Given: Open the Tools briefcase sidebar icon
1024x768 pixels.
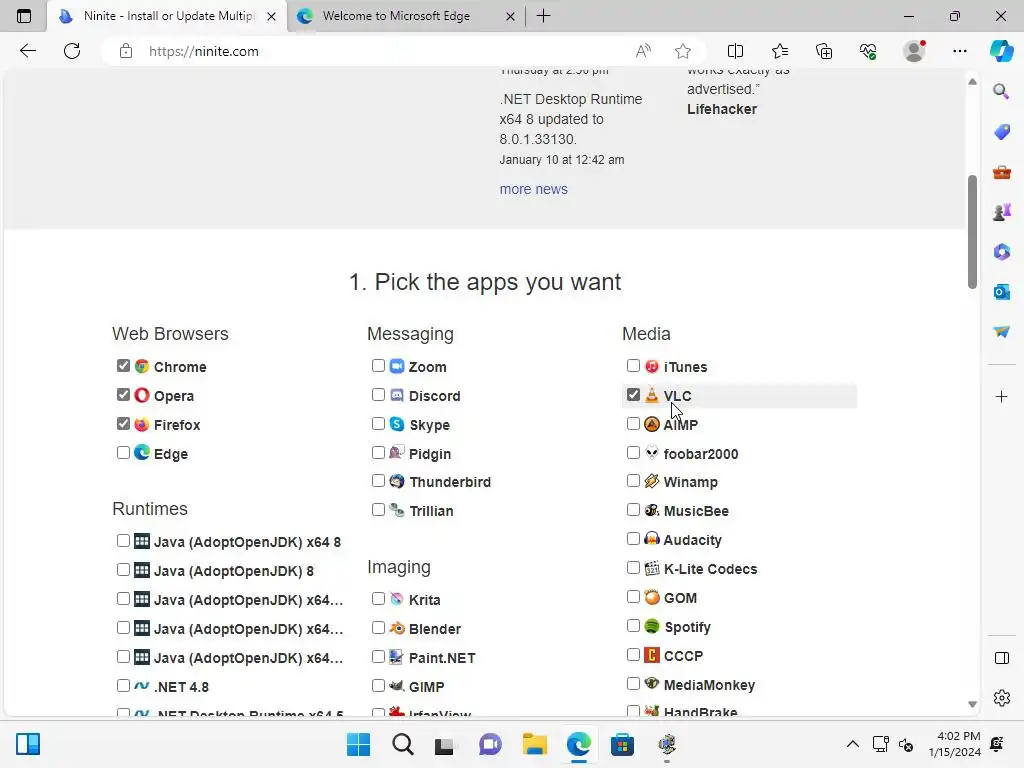Looking at the screenshot, I should [1001, 172].
